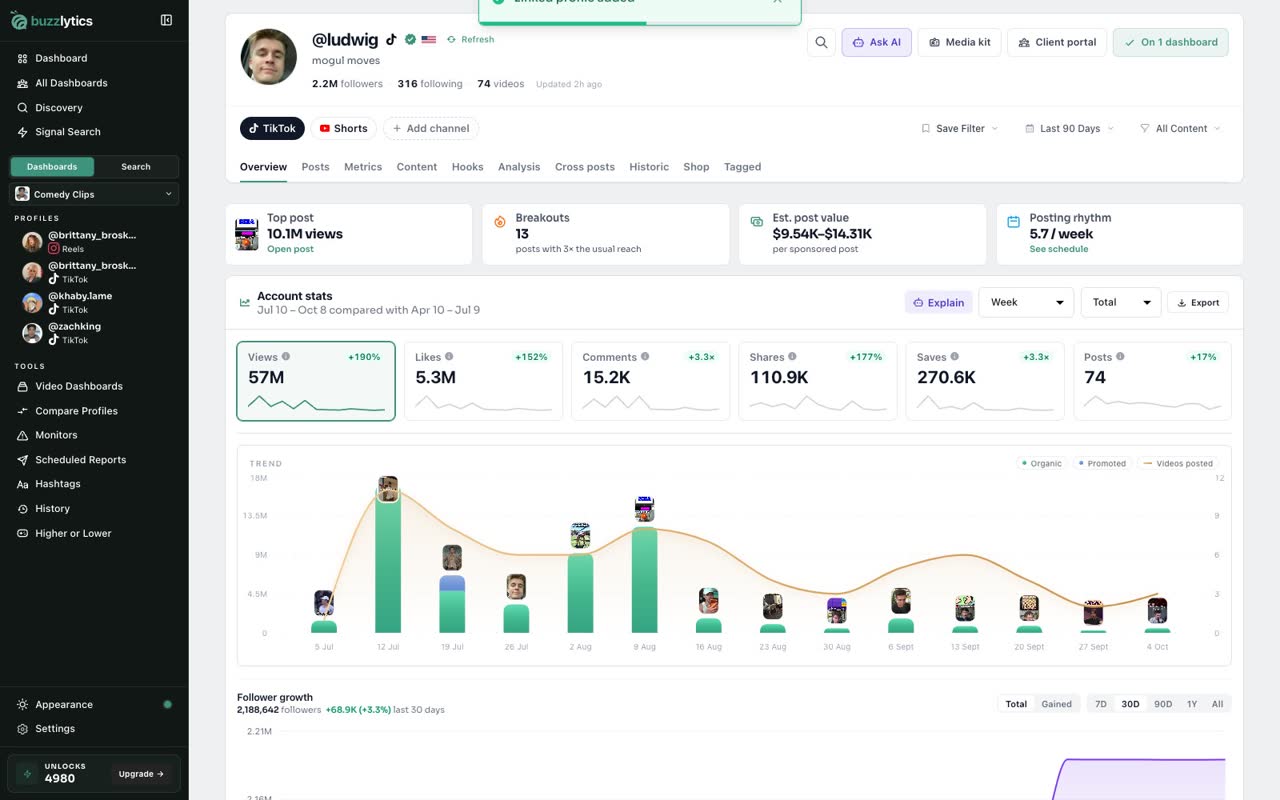Click the Views info icon
This screenshot has width=1280, height=800.
tap(286, 356)
